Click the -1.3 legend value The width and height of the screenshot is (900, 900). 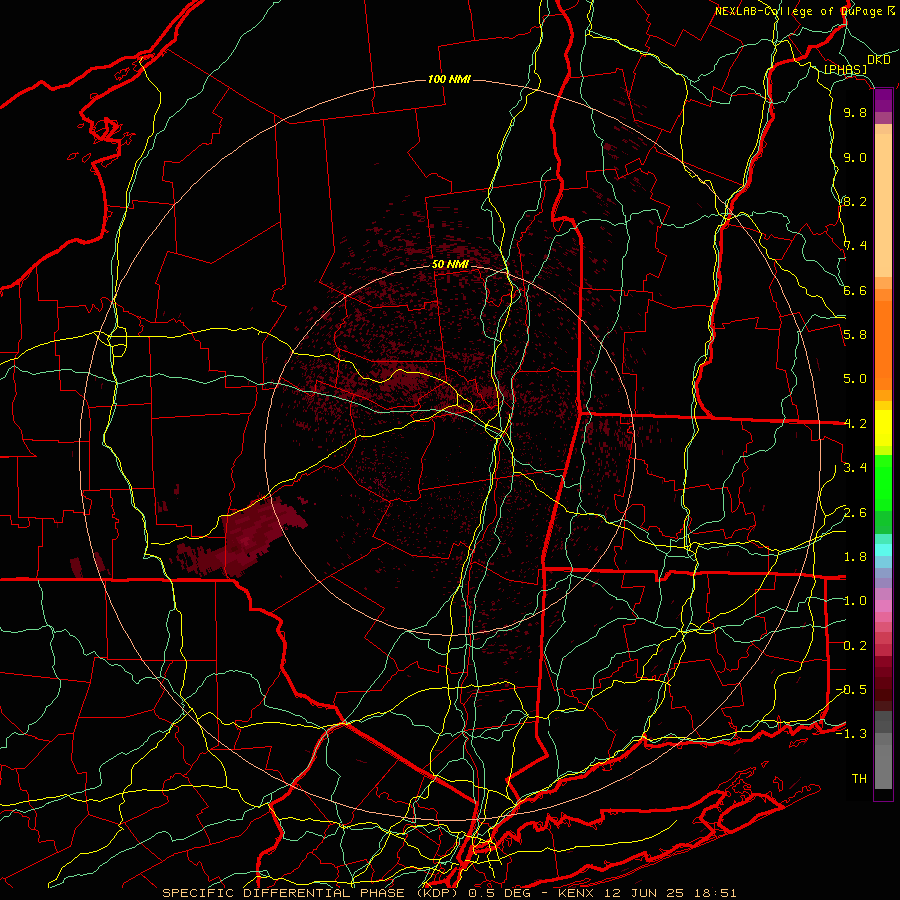[x=851, y=734]
